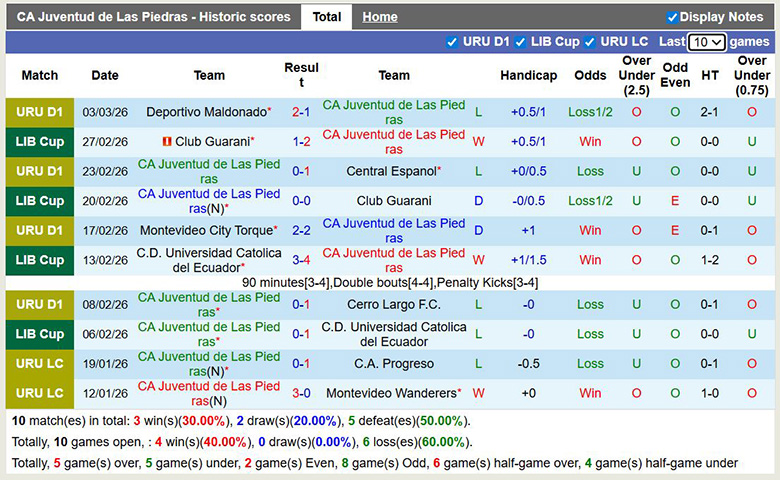Uncheck the URU D1 league filter
The height and width of the screenshot is (480, 780).
tap(453, 42)
